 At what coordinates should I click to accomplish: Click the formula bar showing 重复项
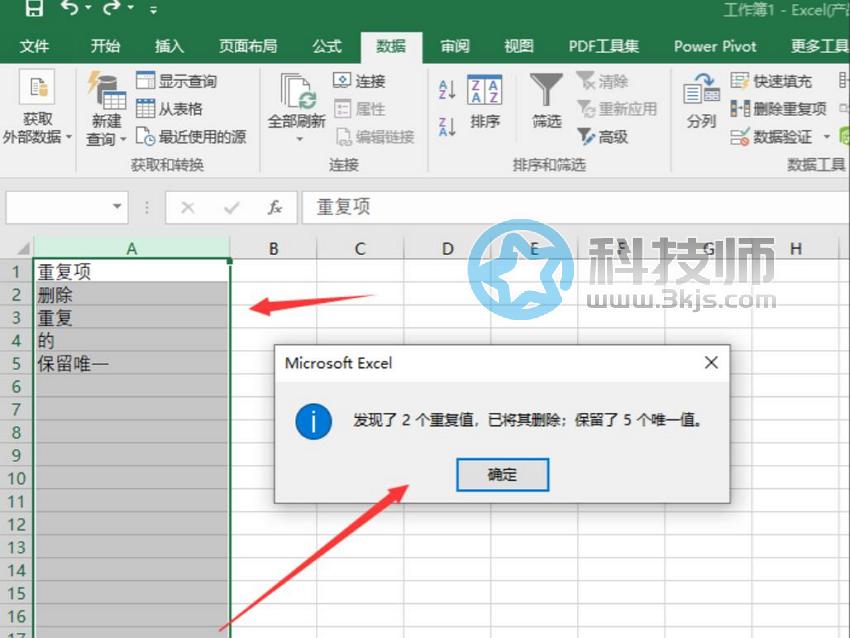(x=576, y=207)
